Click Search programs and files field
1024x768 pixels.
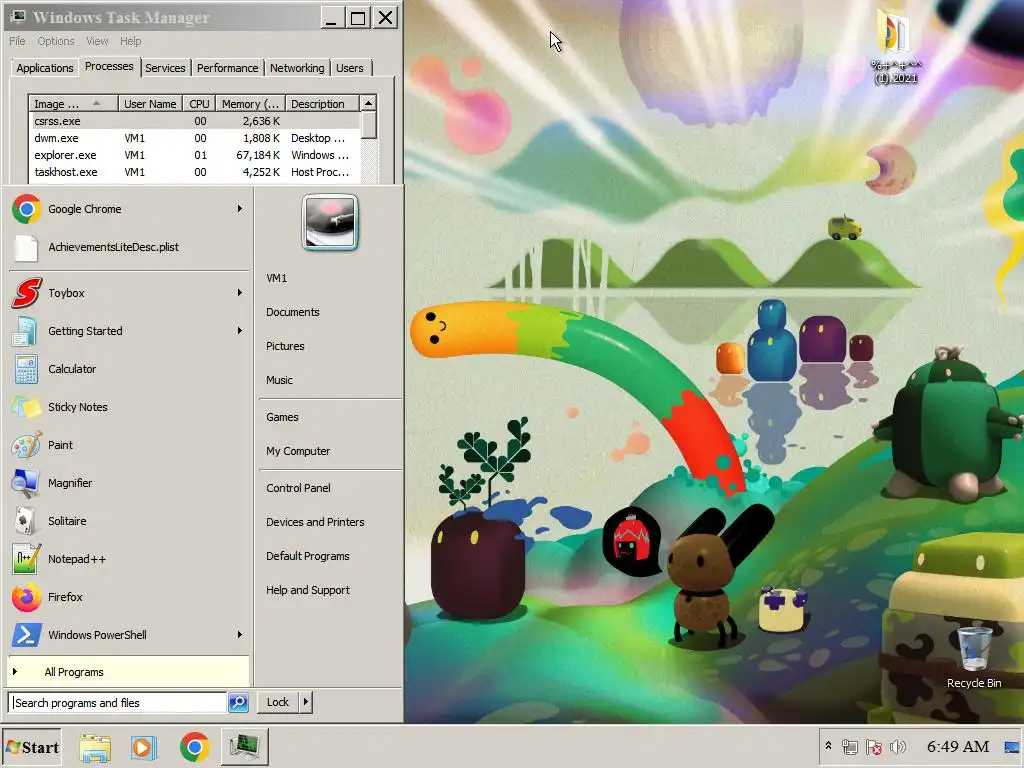point(118,703)
